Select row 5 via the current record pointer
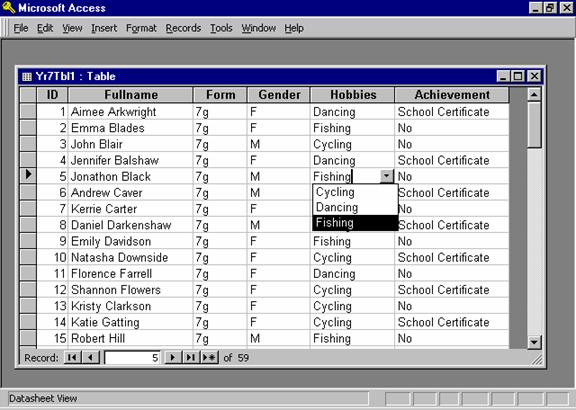Image resolution: width=576 pixels, height=410 pixels. tap(28, 175)
